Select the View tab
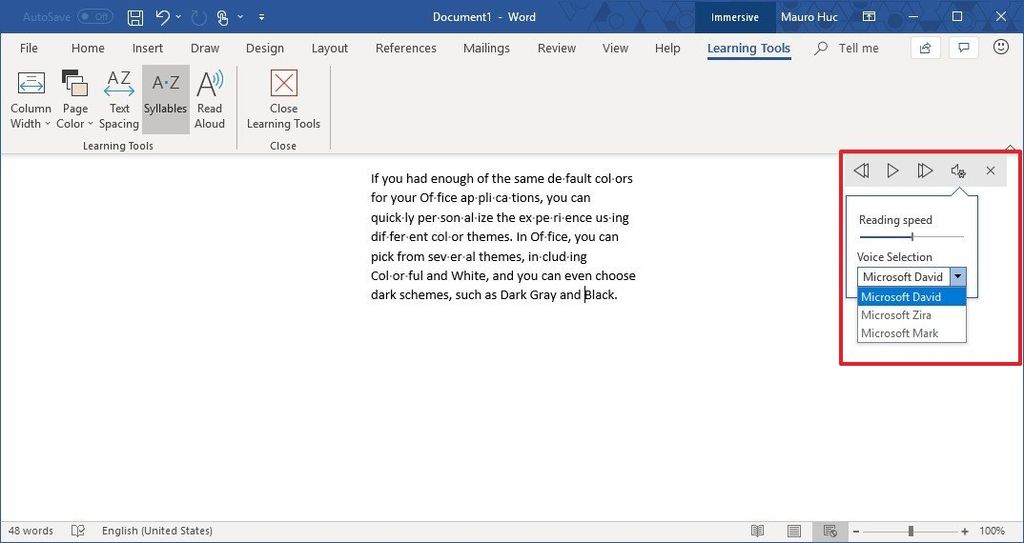Image resolution: width=1024 pixels, height=543 pixels. point(615,48)
